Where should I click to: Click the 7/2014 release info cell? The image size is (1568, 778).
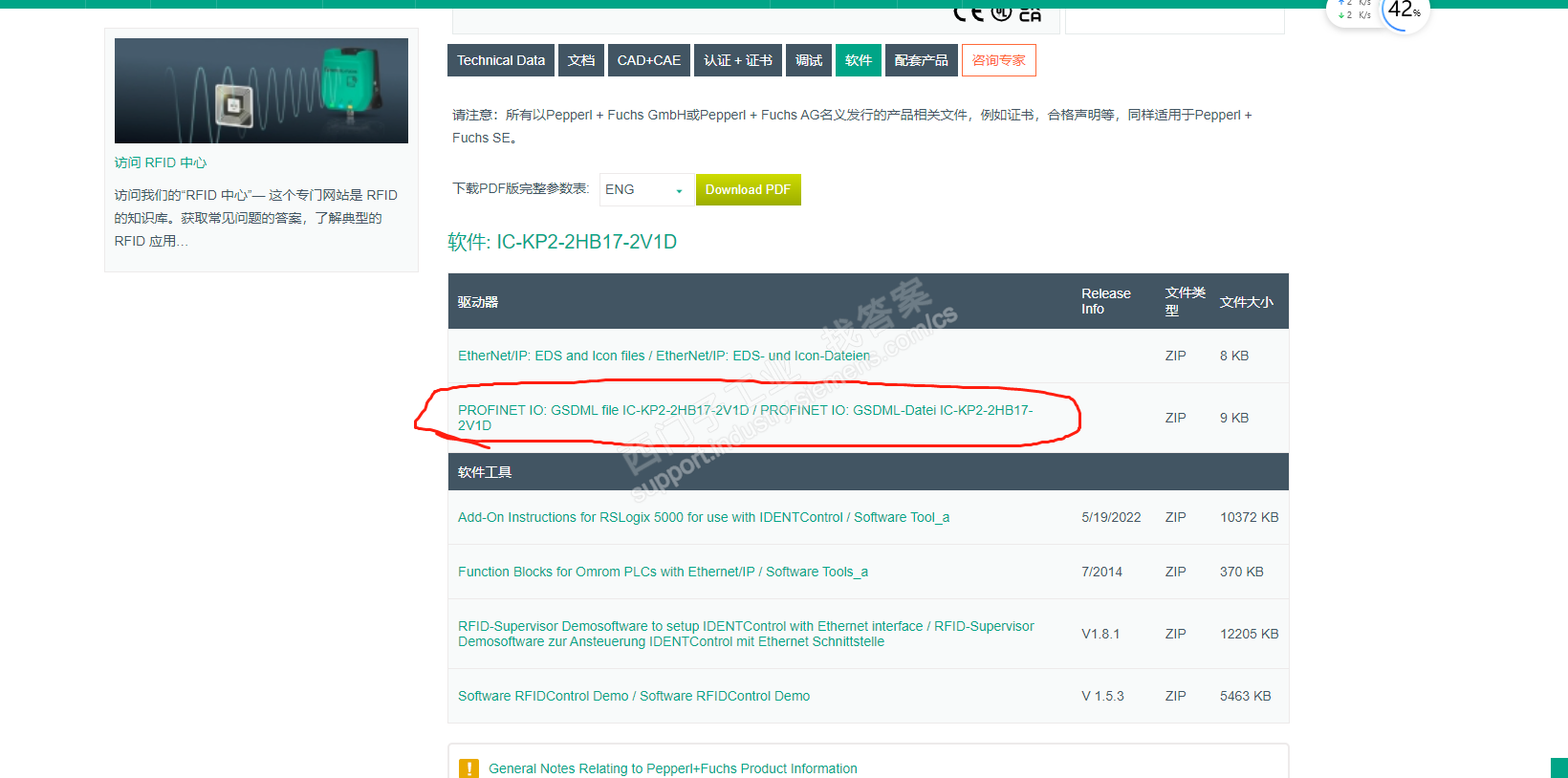click(x=1101, y=572)
